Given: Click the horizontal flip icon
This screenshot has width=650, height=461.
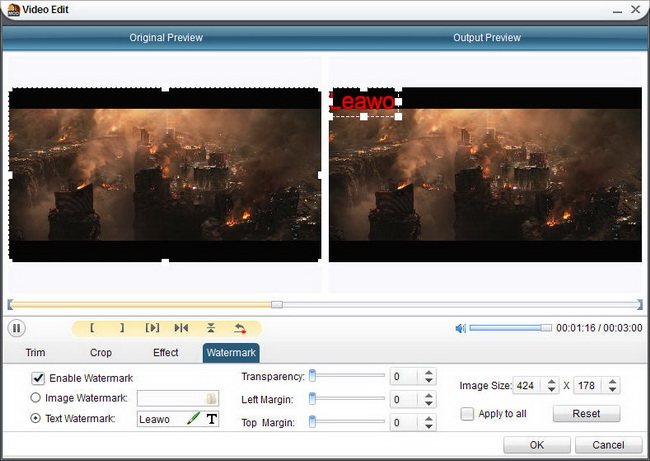Looking at the screenshot, I should 181,328.
